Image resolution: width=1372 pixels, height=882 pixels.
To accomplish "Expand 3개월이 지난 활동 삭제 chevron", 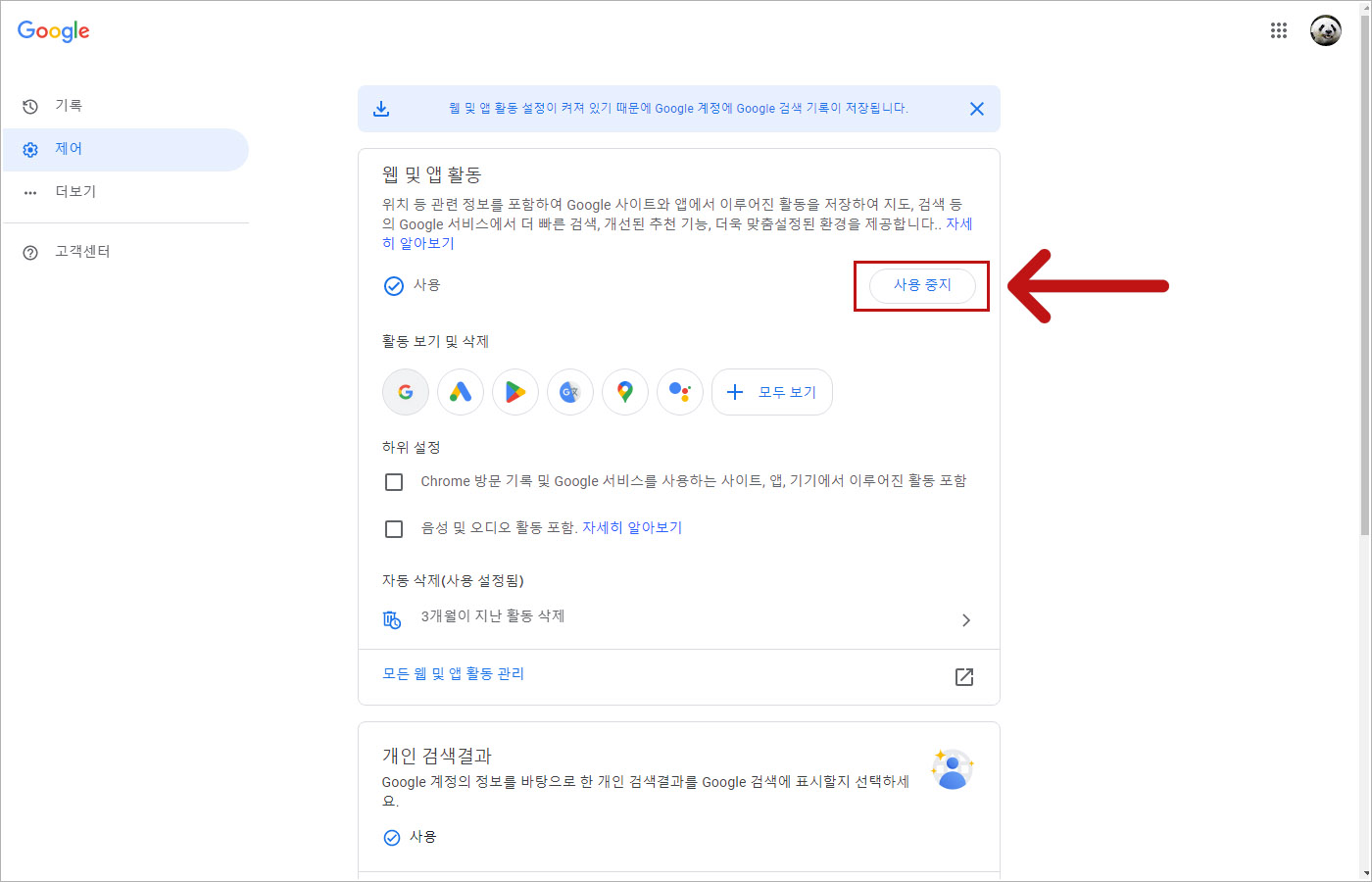I will 966,620.
